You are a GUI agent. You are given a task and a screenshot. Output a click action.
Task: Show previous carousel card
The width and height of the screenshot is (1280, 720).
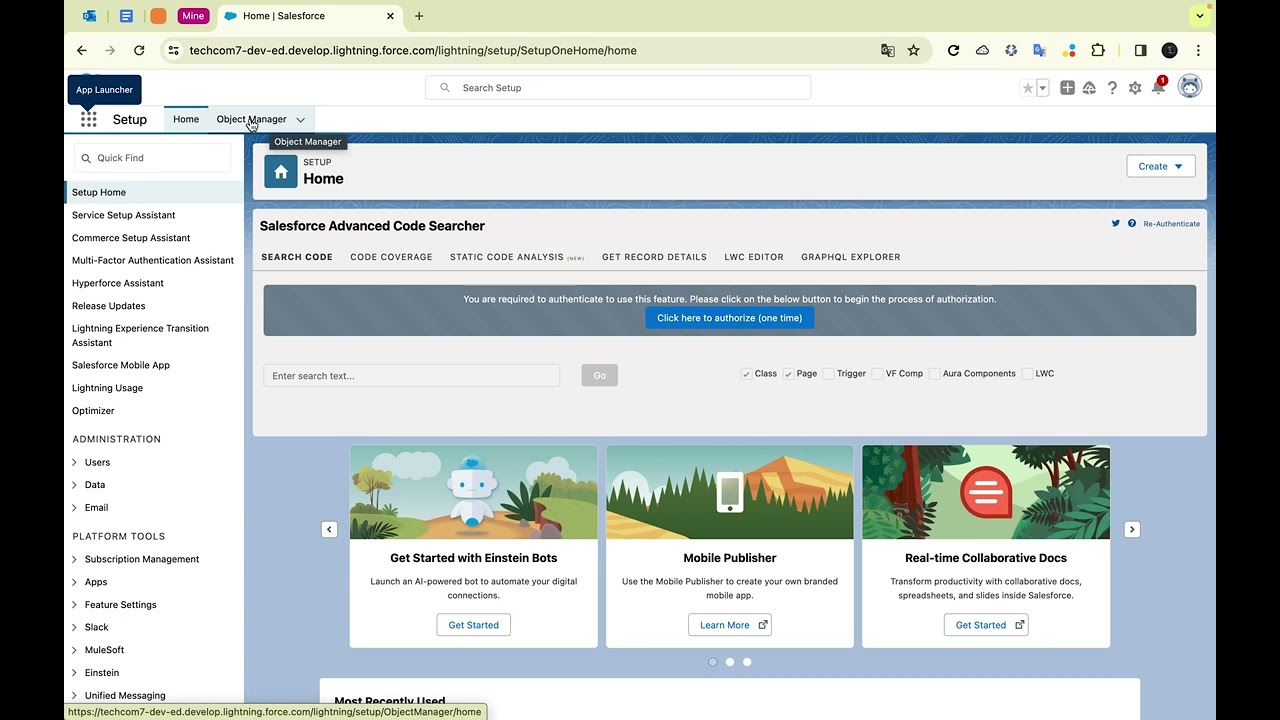329,529
